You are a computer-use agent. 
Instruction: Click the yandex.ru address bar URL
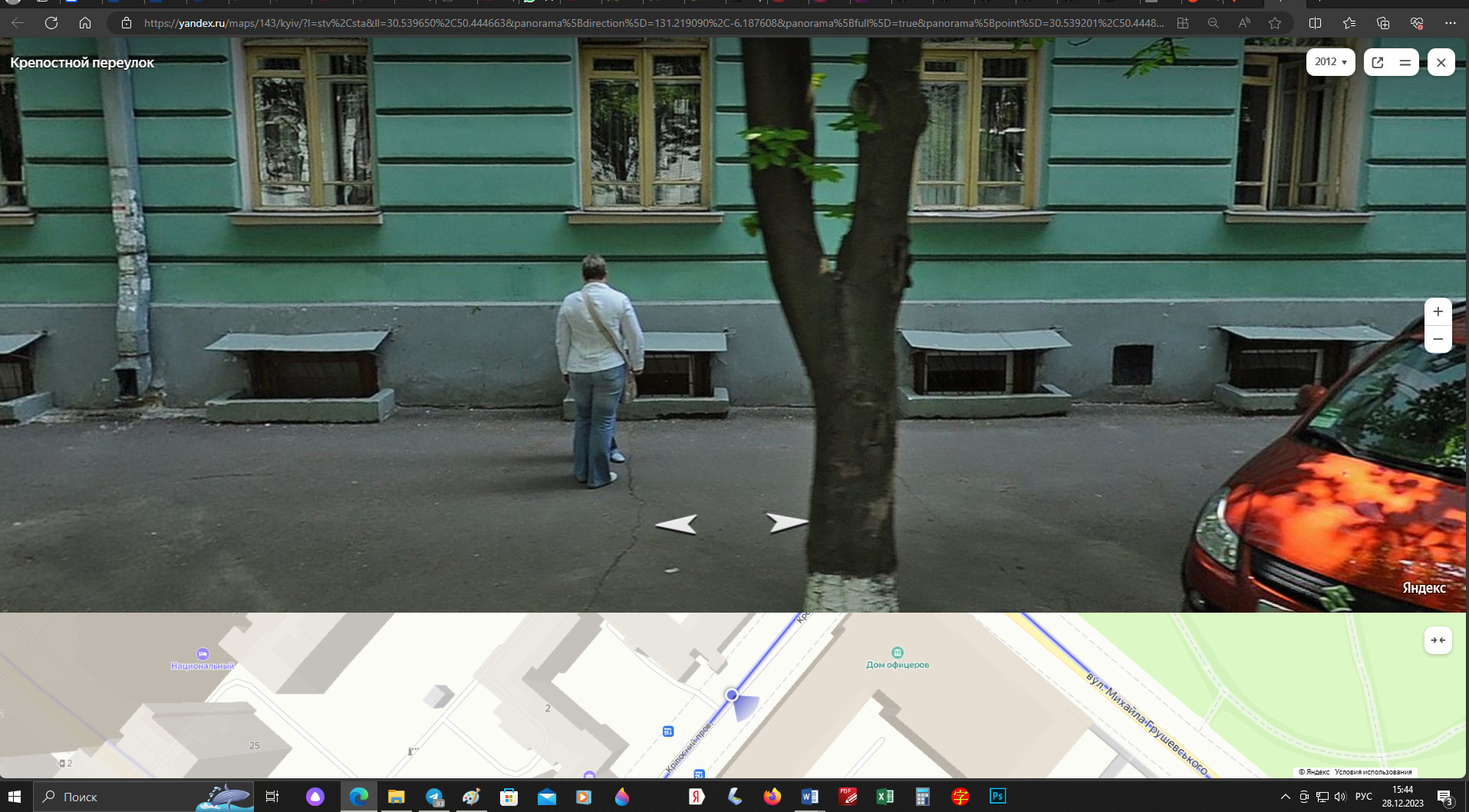[x=654, y=23]
